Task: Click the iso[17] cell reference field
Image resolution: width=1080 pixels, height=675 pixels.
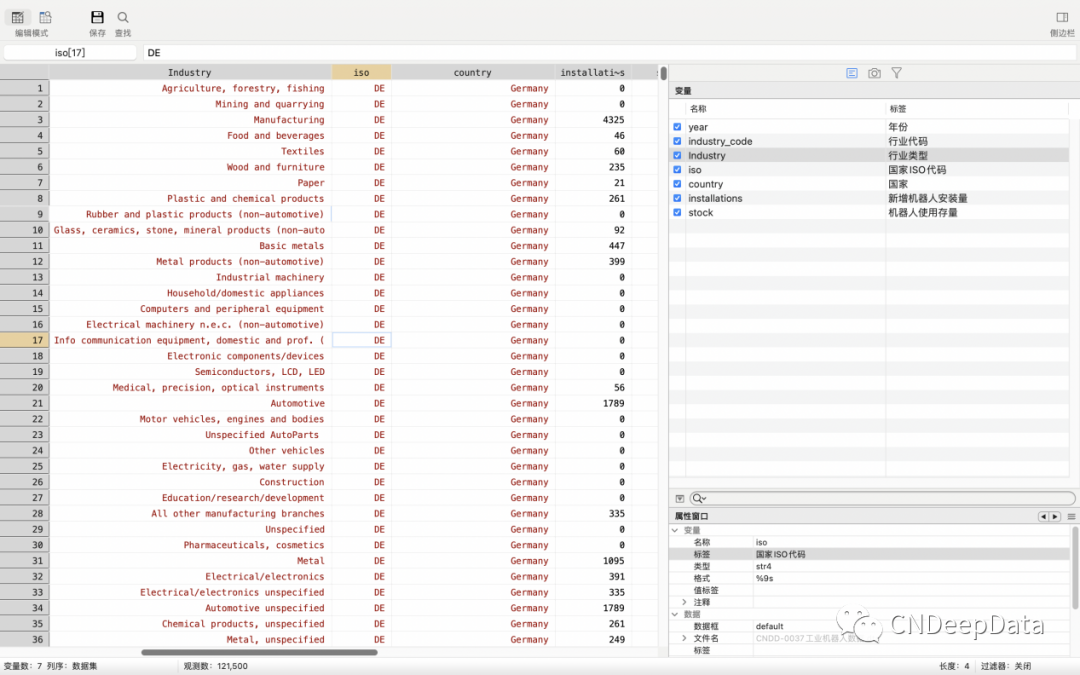Action: tap(70, 52)
